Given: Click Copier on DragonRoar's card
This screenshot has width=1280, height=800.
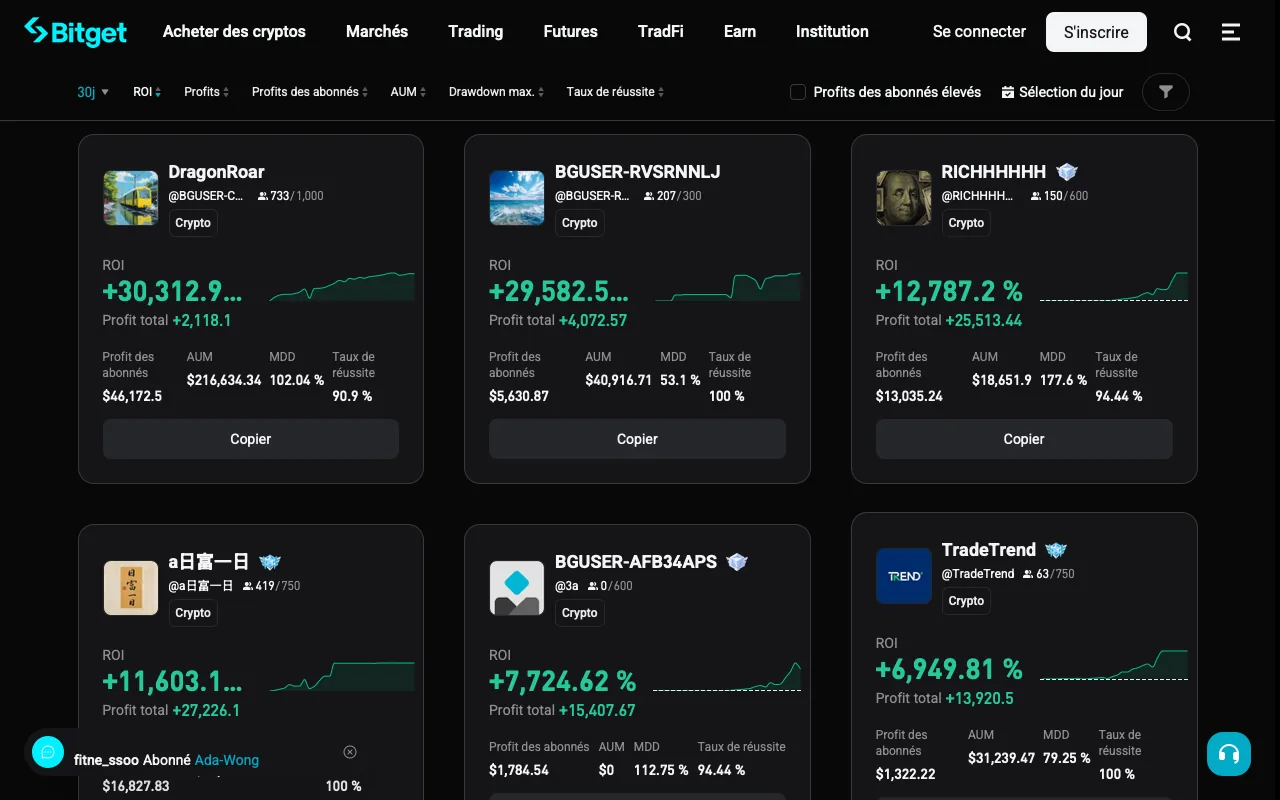Looking at the screenshot, I should tap(251, 439).
